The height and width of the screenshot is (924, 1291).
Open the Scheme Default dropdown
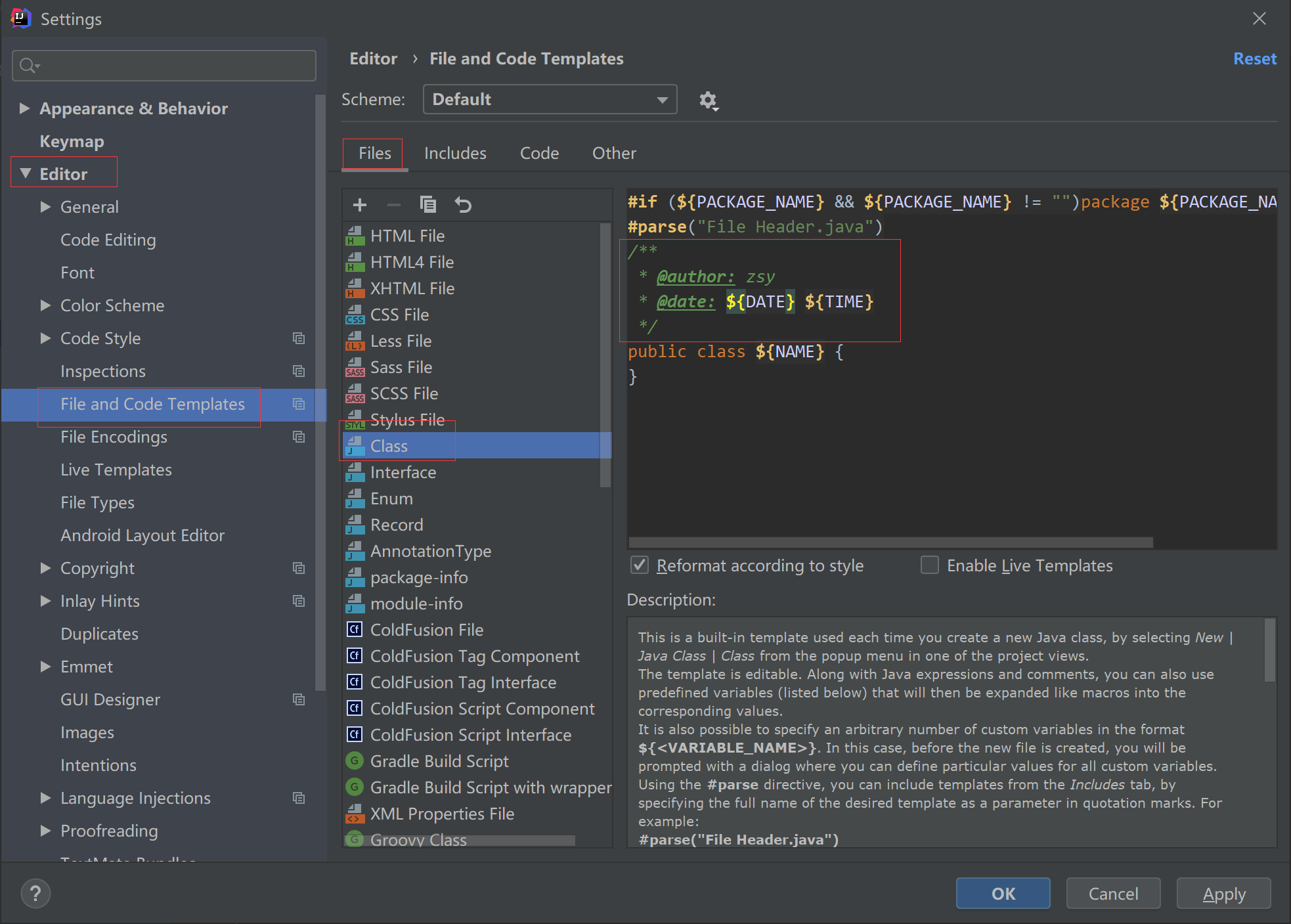point(550,99)
